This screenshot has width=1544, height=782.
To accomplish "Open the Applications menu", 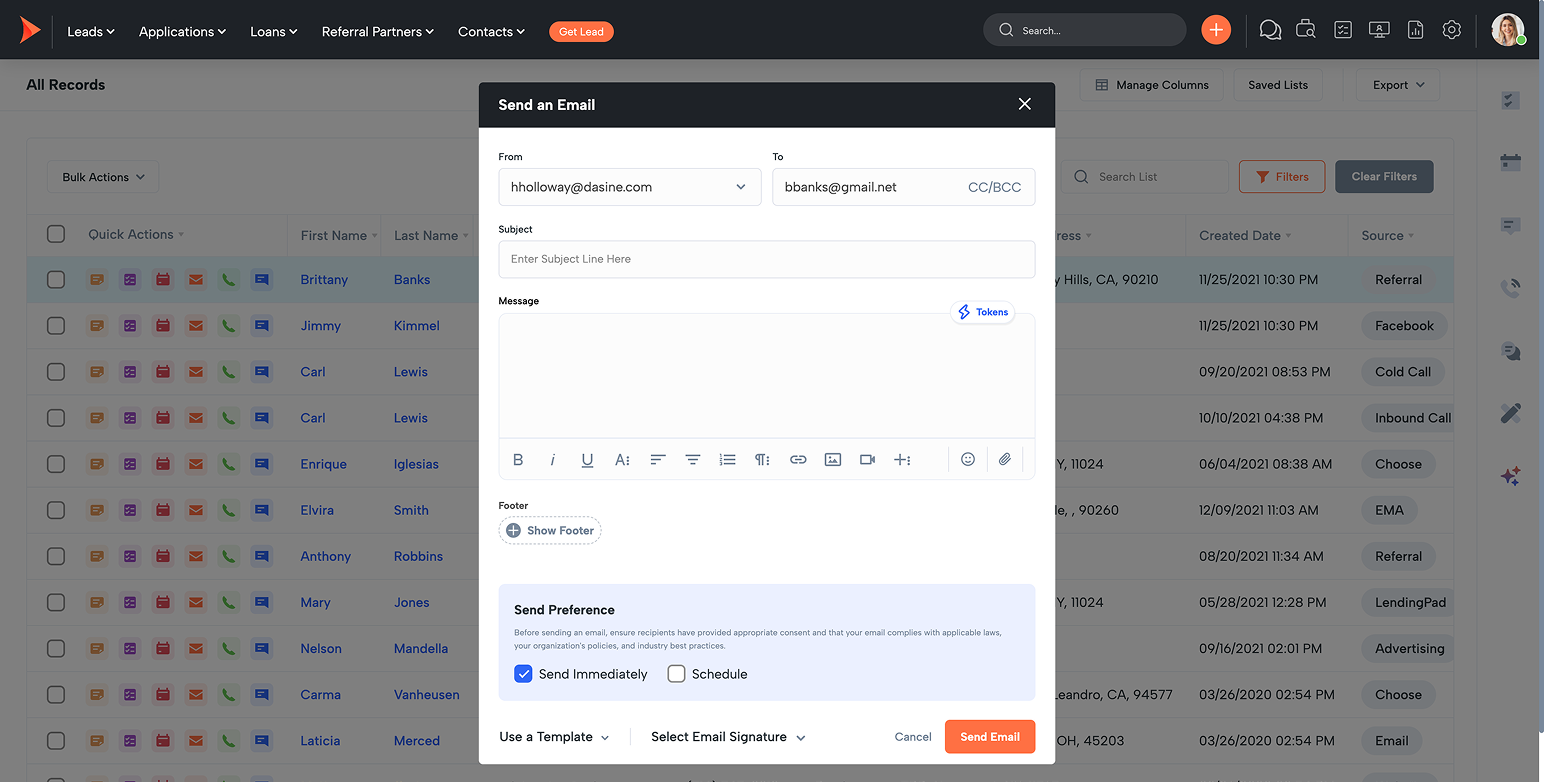I will pos(182,31).
